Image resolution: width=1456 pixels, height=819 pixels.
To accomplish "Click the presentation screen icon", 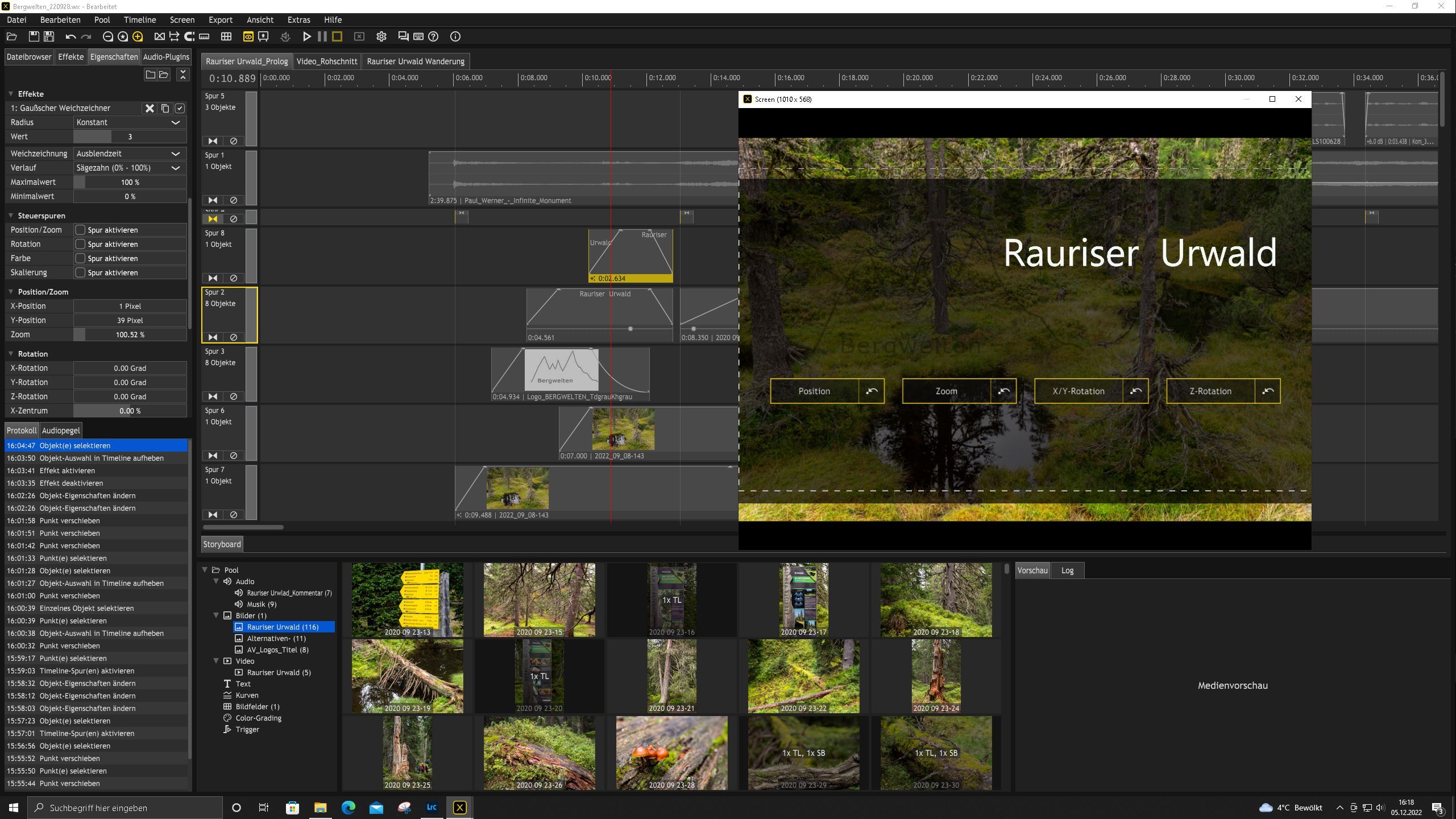I will point(263,36).
